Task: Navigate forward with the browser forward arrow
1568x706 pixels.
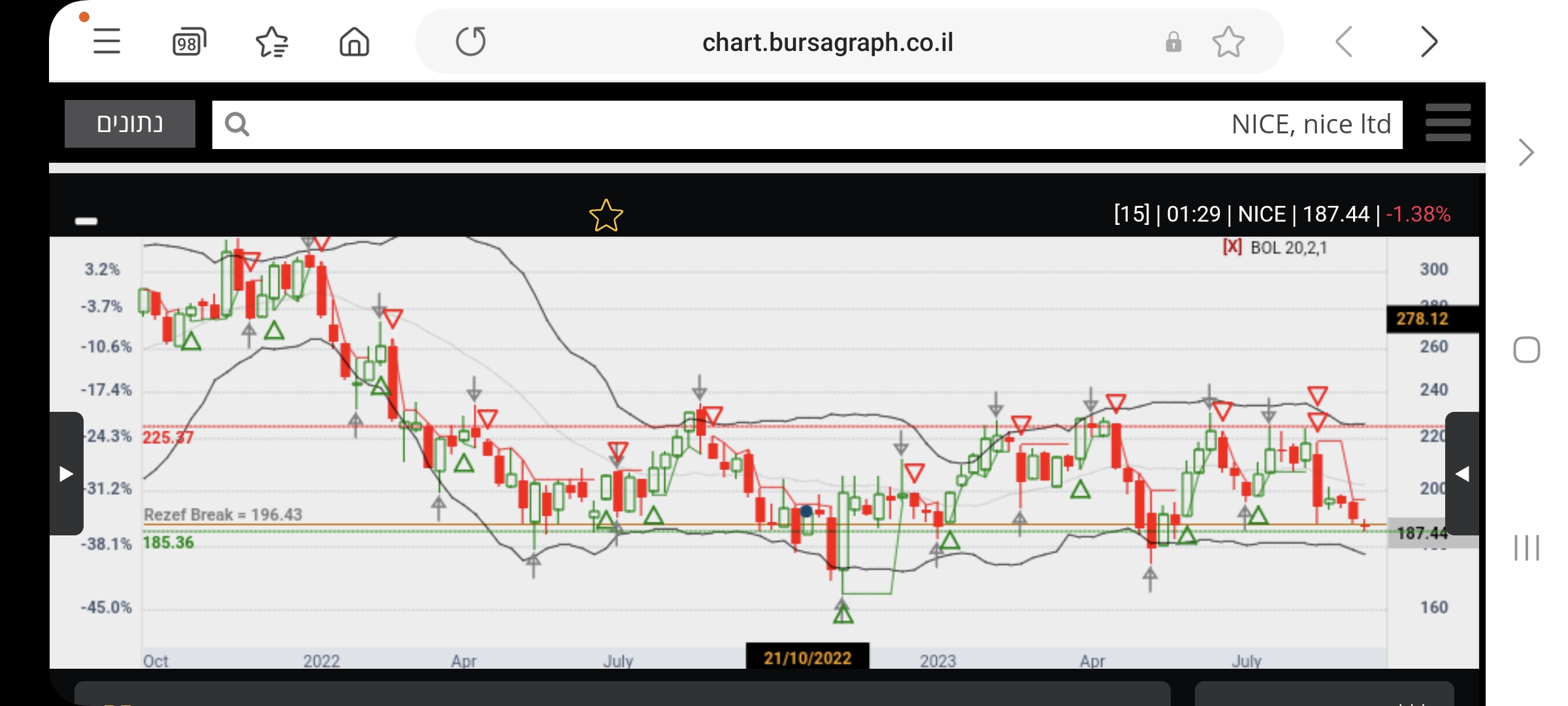Action: pyautogui.click(x=1429, y=42)
